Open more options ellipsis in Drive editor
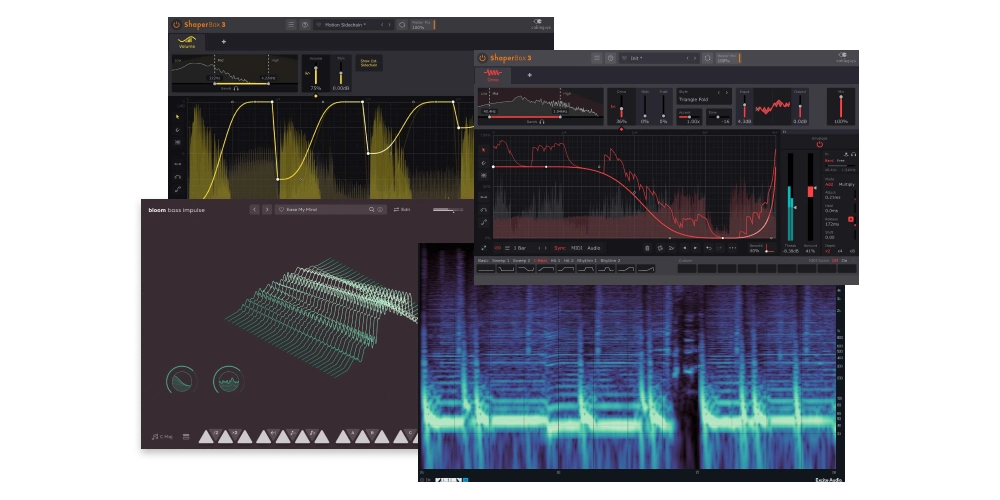The image size is (1000, 500). click(732, 248)
